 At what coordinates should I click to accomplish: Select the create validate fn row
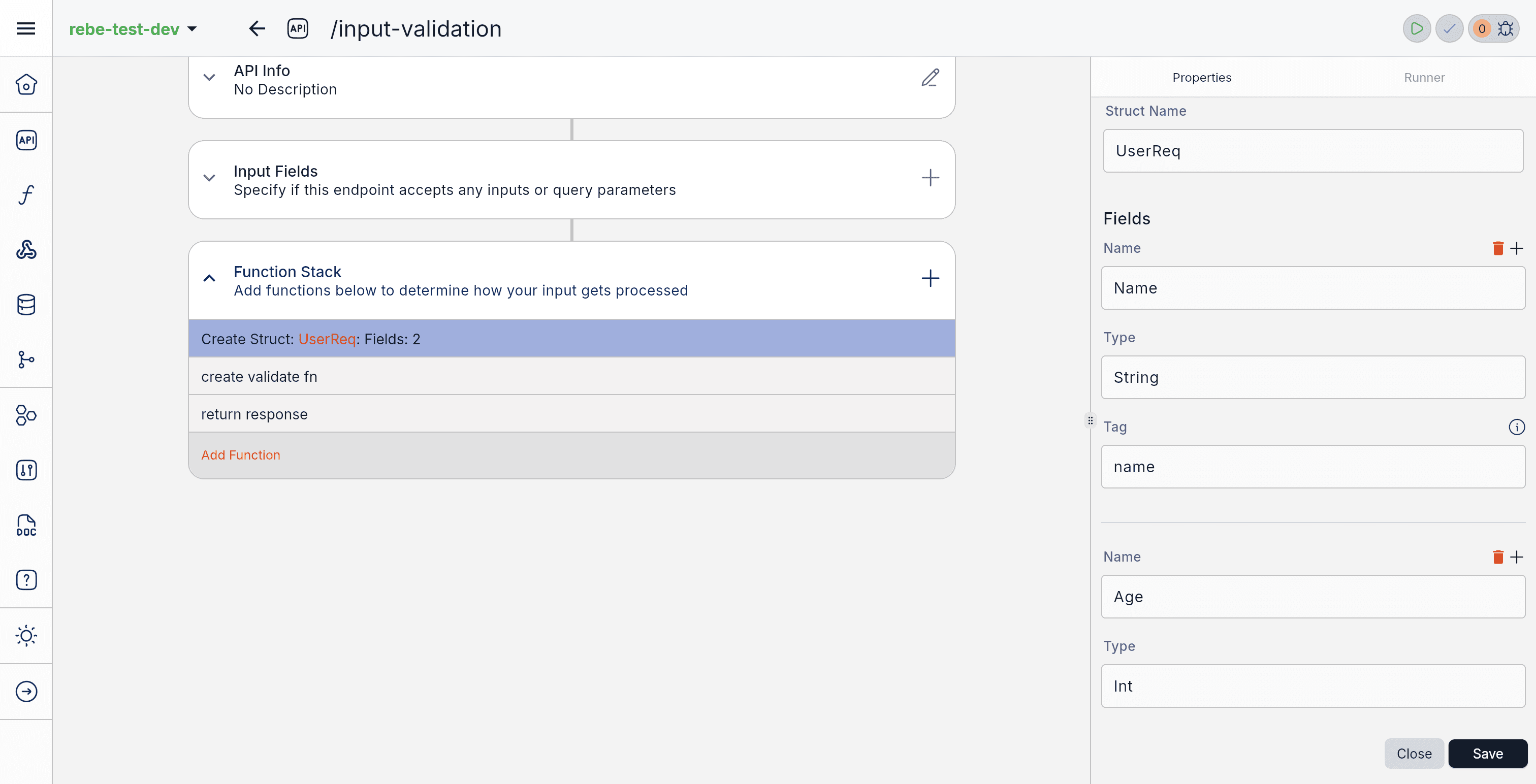coord(572,376)
